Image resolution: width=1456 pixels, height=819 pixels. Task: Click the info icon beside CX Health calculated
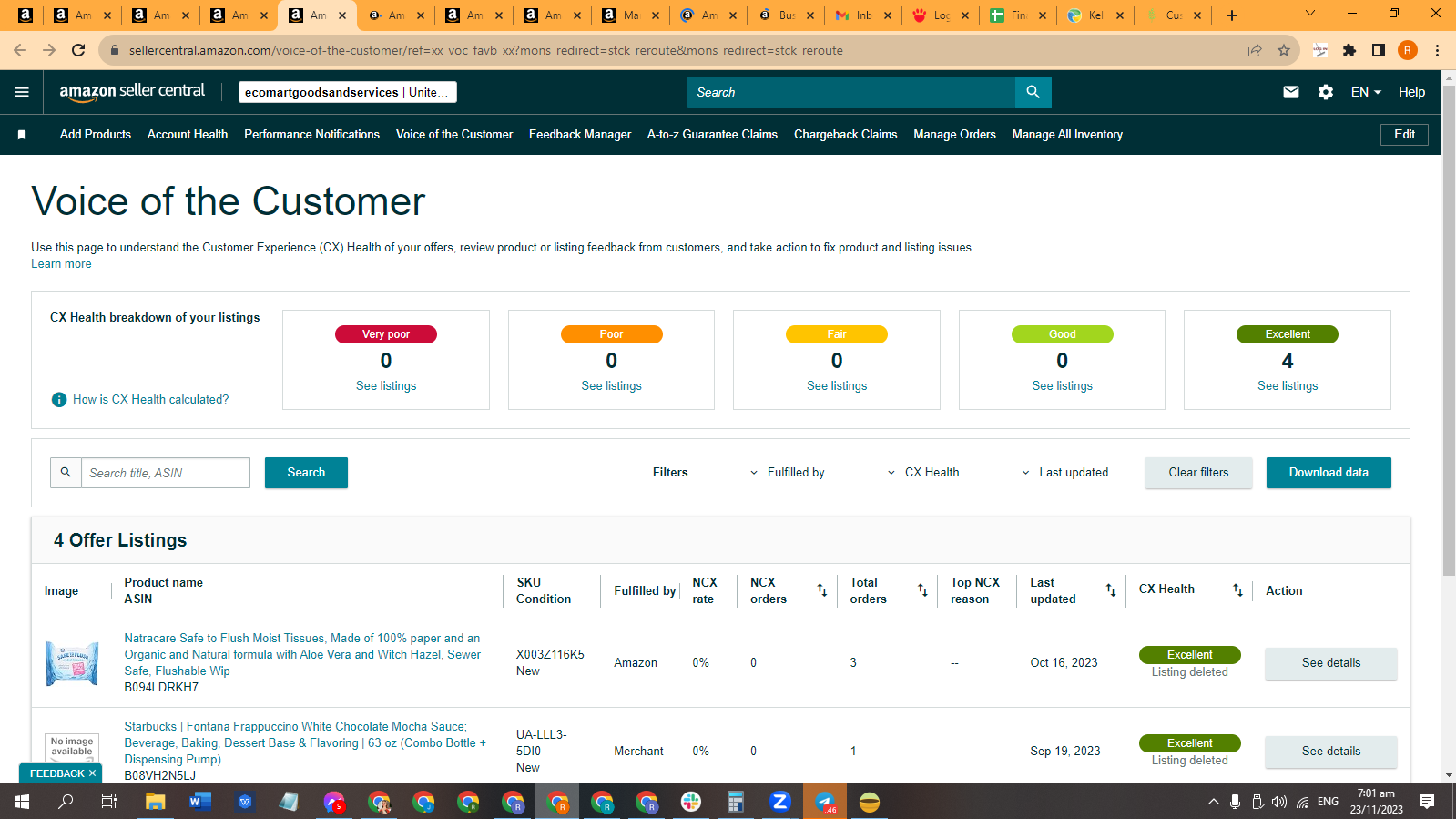tap(59, 400)
